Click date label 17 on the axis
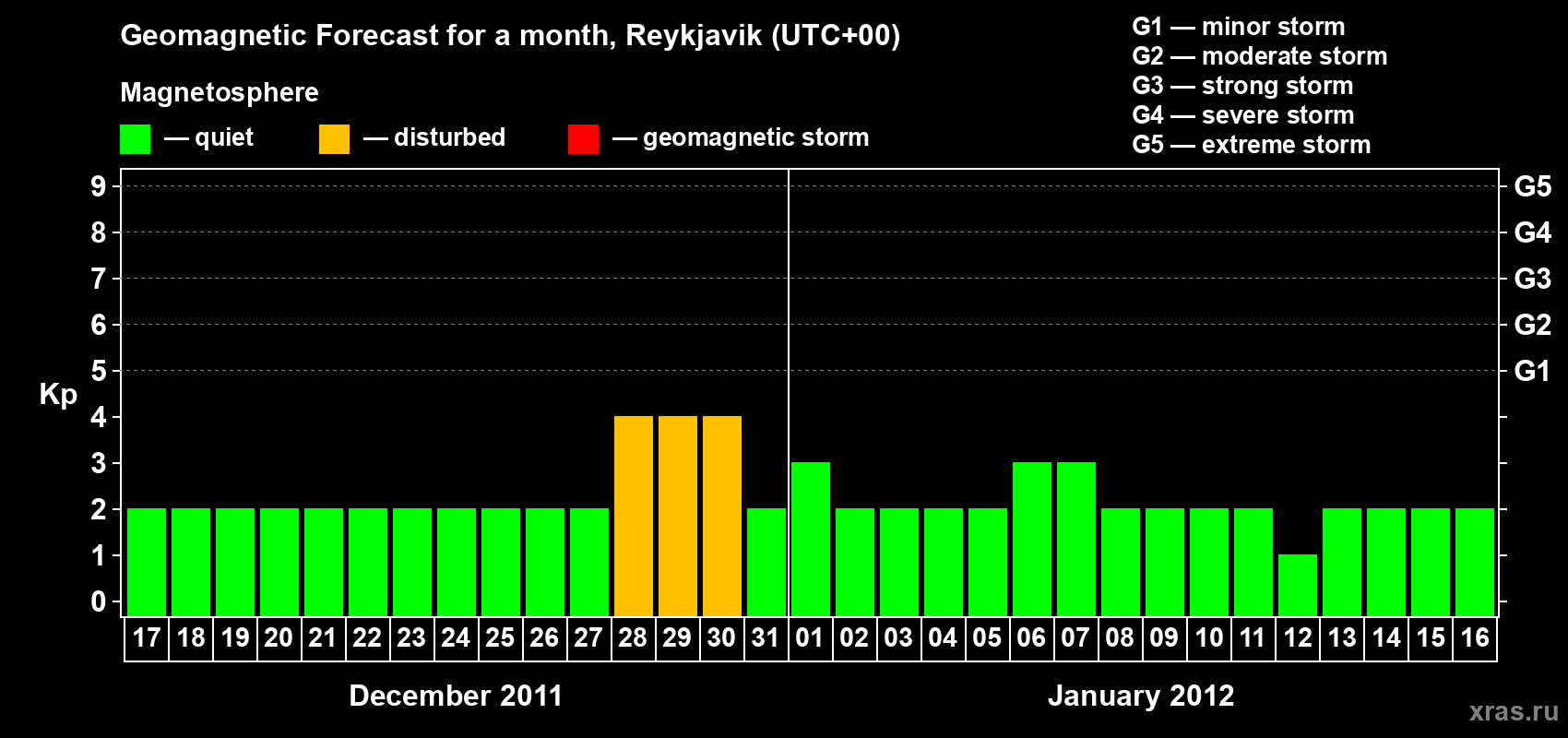Viewport: 1568px width, 738px height. coord(147,637)
